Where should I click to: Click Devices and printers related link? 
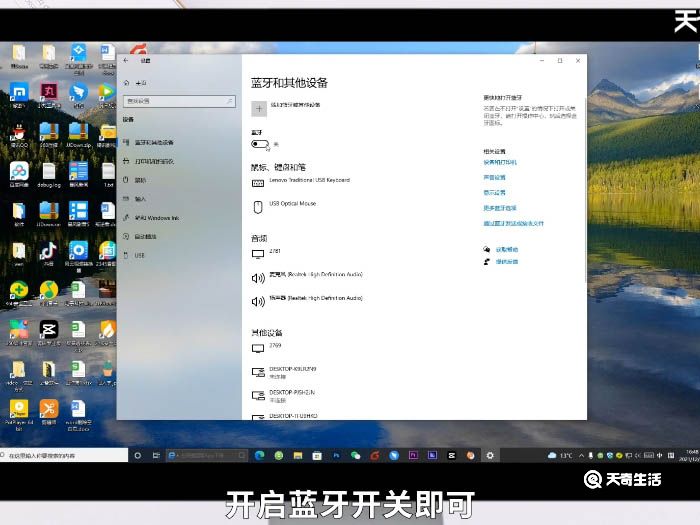tap(500, 162)
